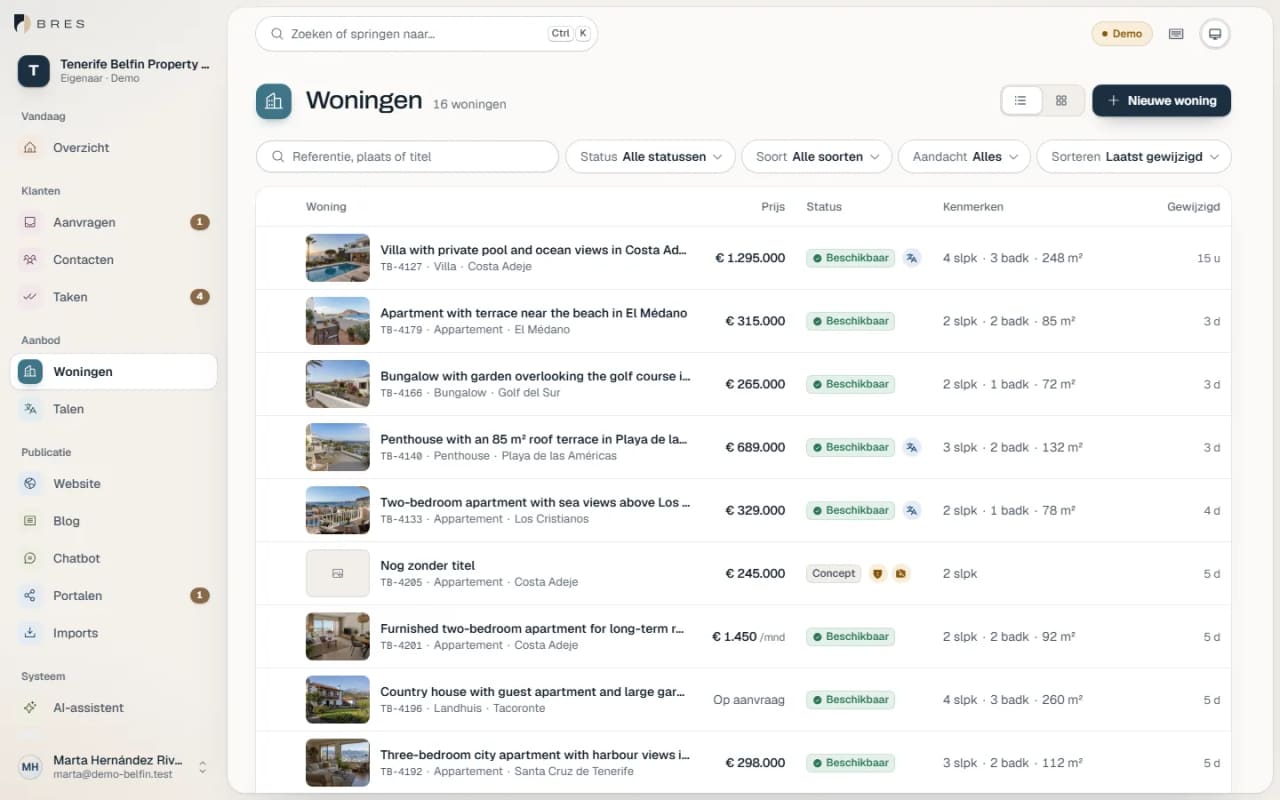Open the placeholder thumbnail for 'Nog zonder titel'
1280x800 pixels.
pos(338,574)
